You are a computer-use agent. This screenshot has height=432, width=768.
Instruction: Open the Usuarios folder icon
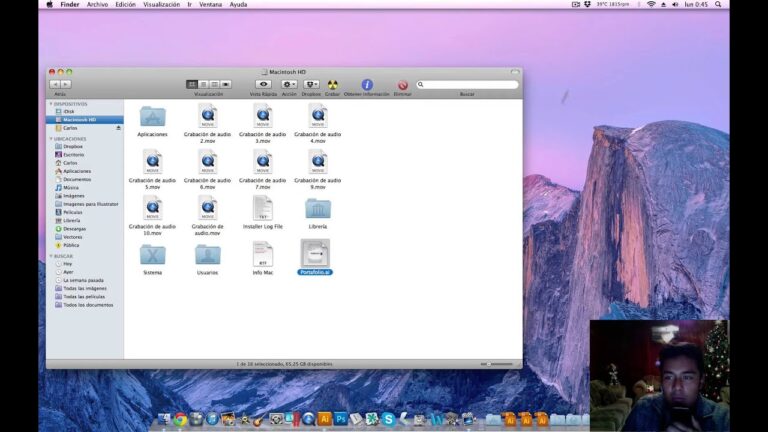click(x=208, y=255)
